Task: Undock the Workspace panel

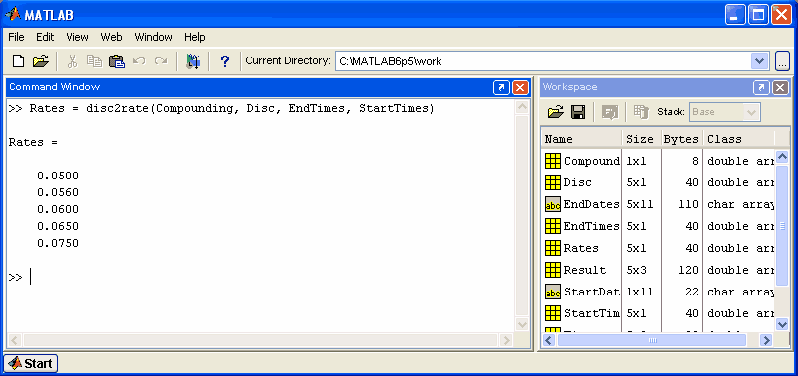Action: click(x=761, y=88)
